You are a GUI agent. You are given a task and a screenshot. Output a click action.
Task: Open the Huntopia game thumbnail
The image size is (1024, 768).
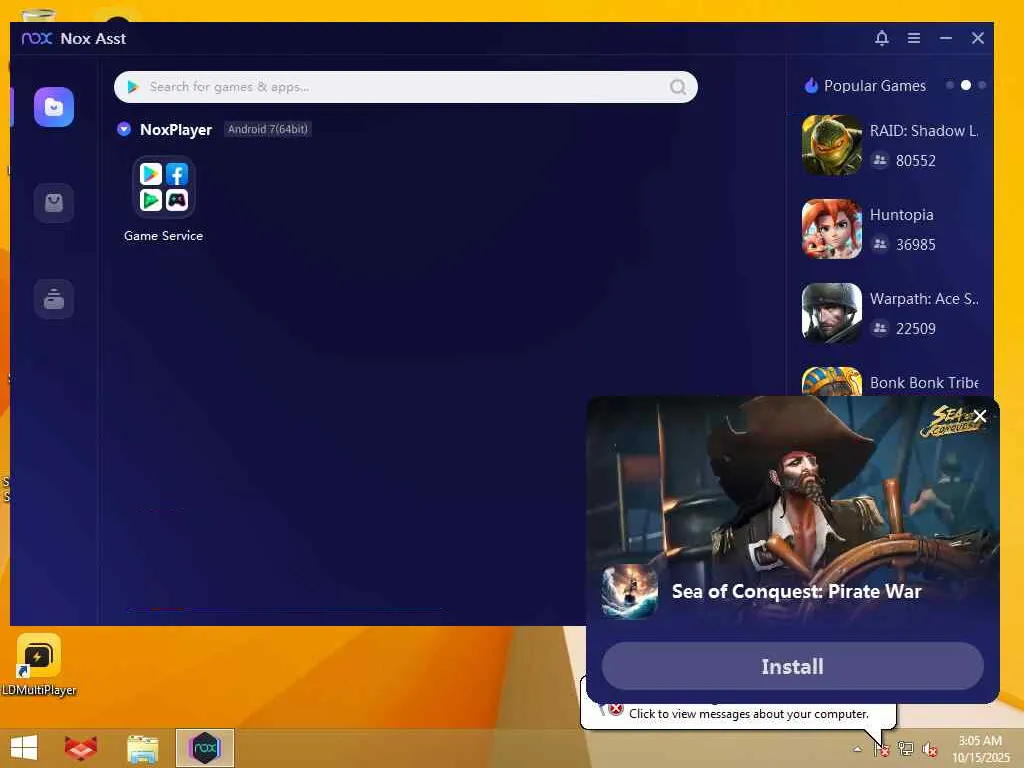[x=832, y=229]
